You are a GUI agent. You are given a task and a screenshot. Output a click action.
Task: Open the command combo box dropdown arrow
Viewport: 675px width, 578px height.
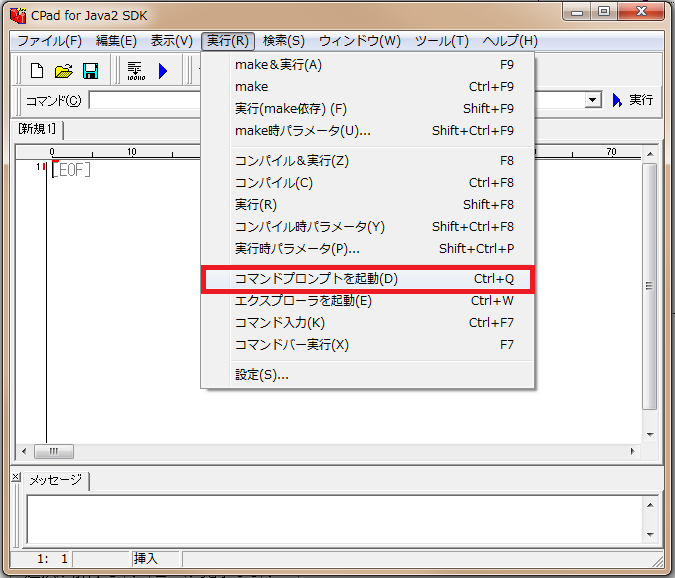pyautogui.click(x=593, y=100)
